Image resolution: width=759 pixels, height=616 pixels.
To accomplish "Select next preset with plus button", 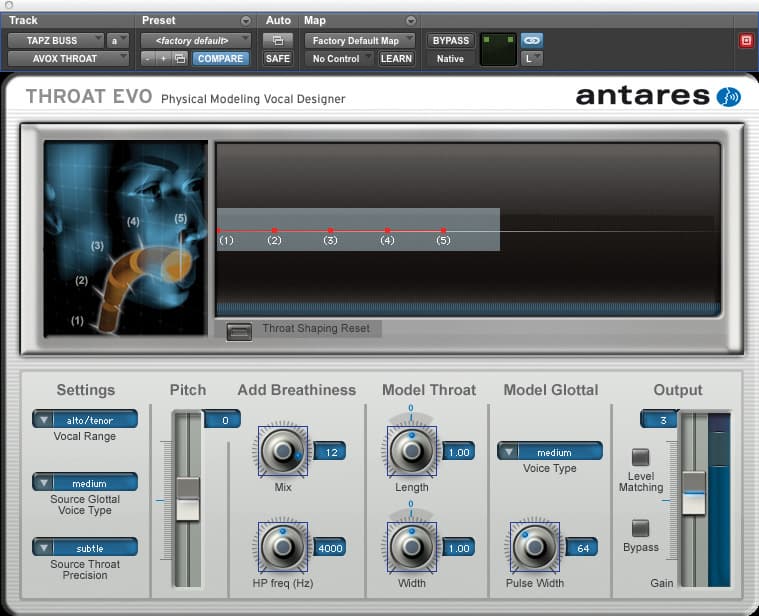I will (164, 59).
